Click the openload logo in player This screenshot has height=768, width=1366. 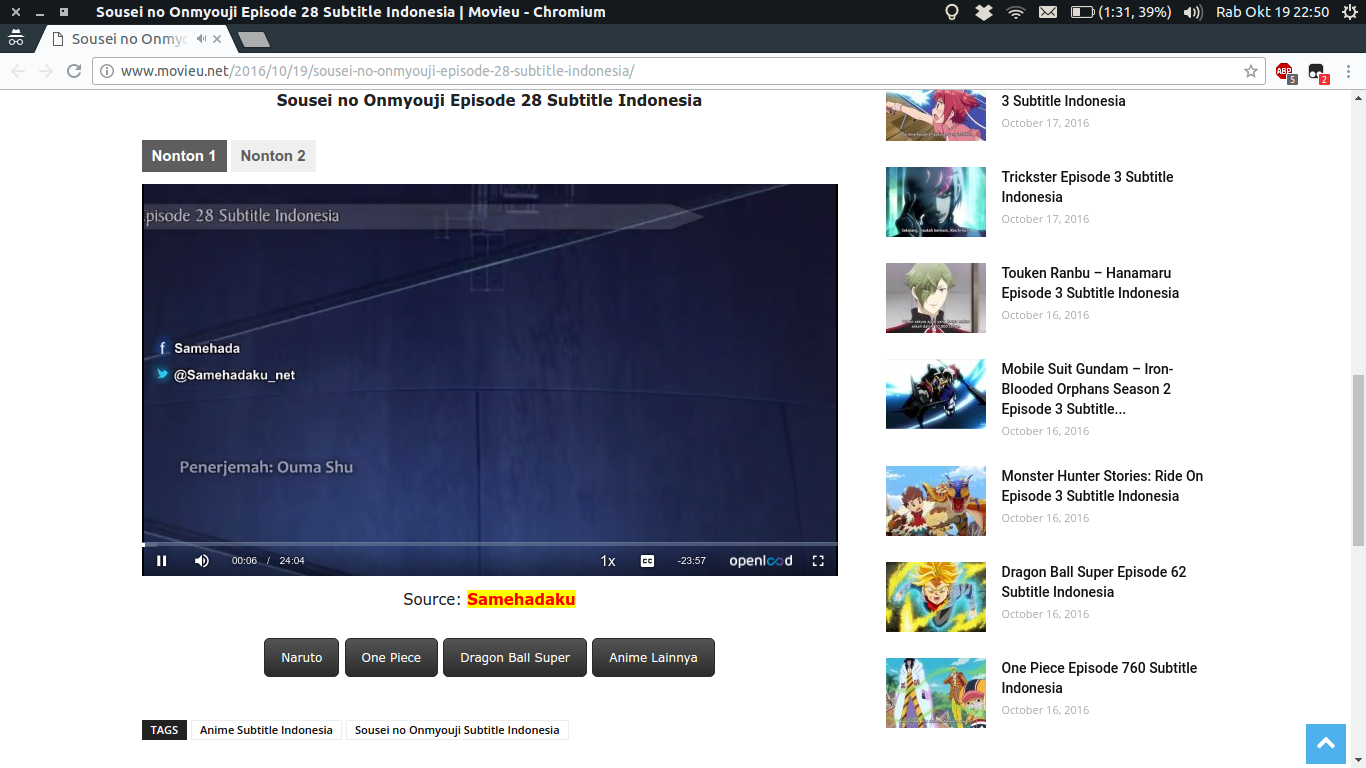pos(760,561)
